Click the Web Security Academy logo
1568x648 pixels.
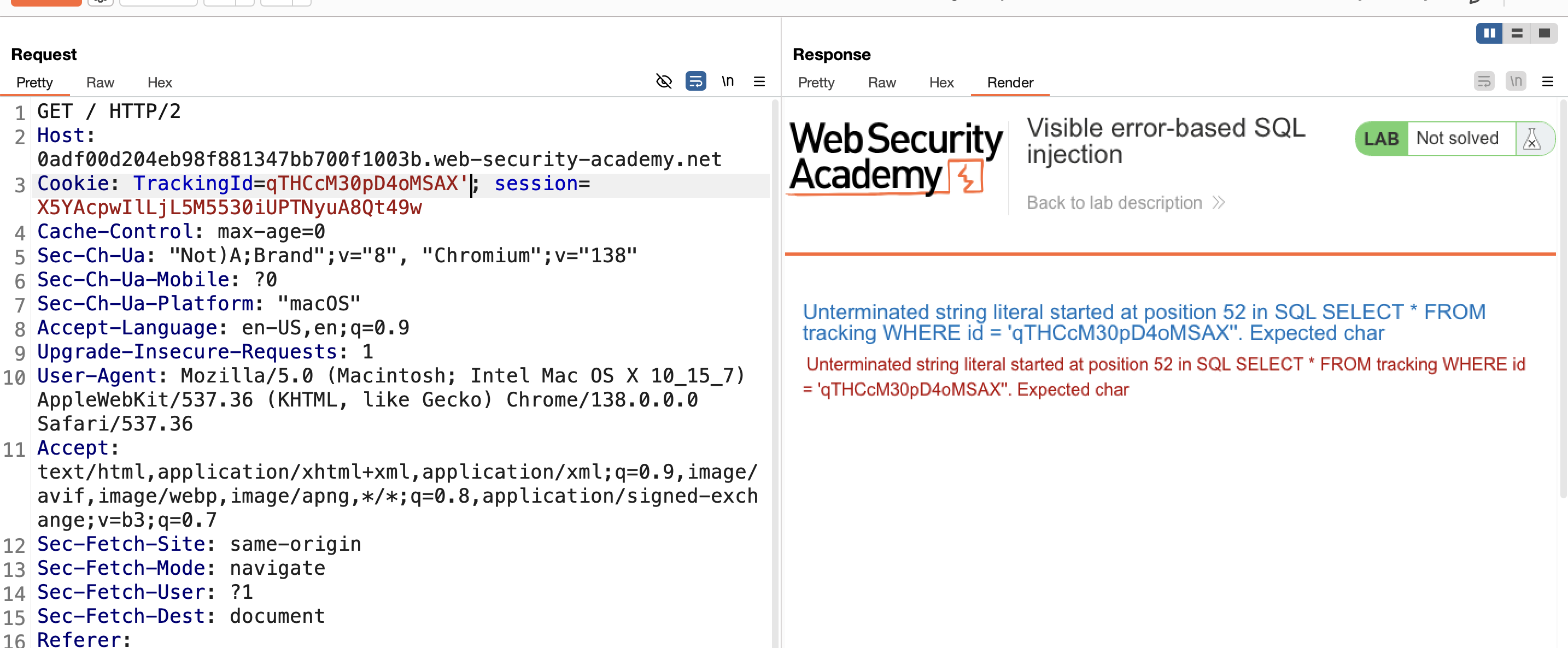(x=895, y=158)
